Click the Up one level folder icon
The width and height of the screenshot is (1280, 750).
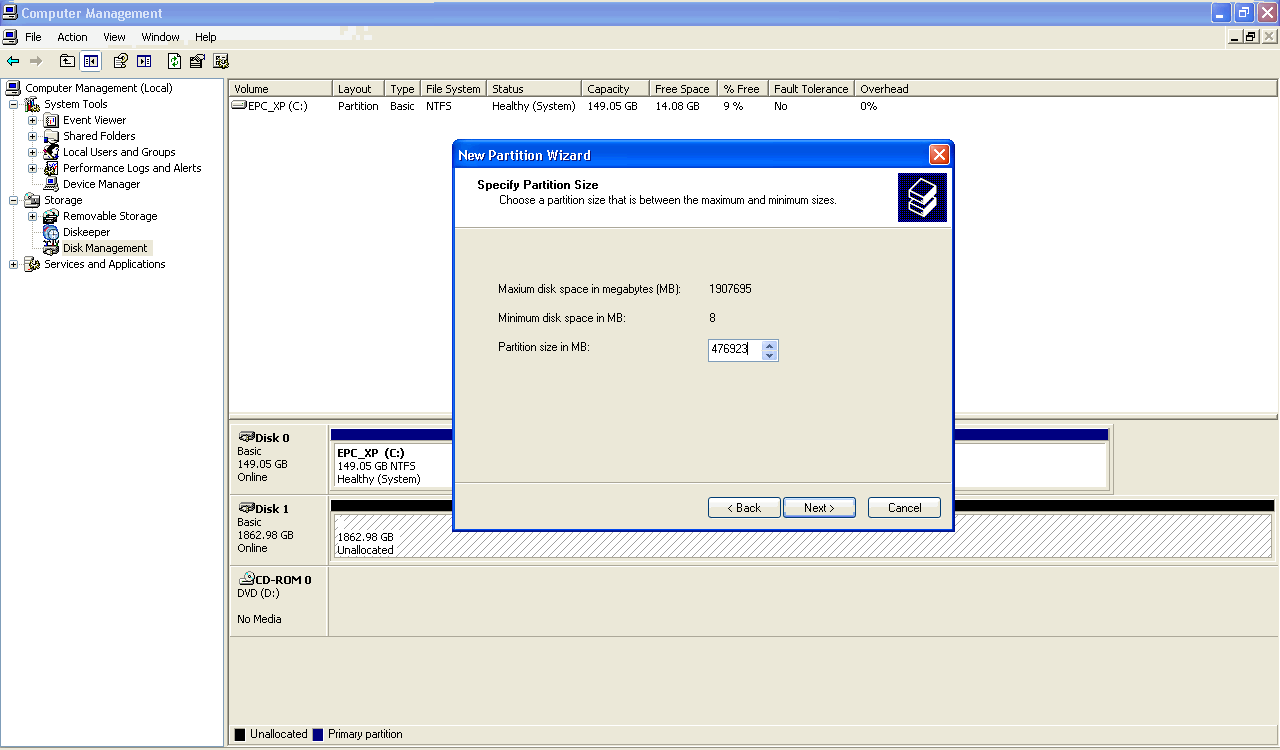point(67,61)
